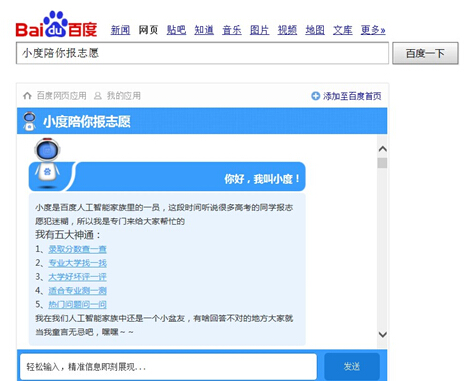
Task: Click the 我有五大神通： text
Action: pyautogui.click(x=68, y=235)
